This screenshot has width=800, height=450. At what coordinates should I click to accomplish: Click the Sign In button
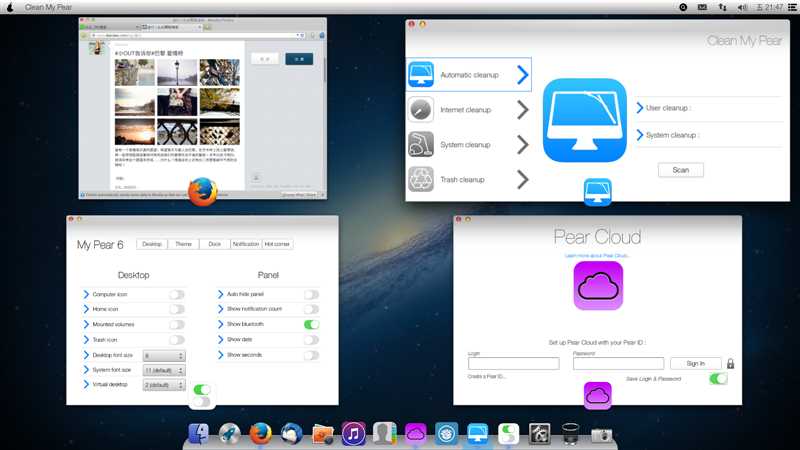tap(695, 363)
